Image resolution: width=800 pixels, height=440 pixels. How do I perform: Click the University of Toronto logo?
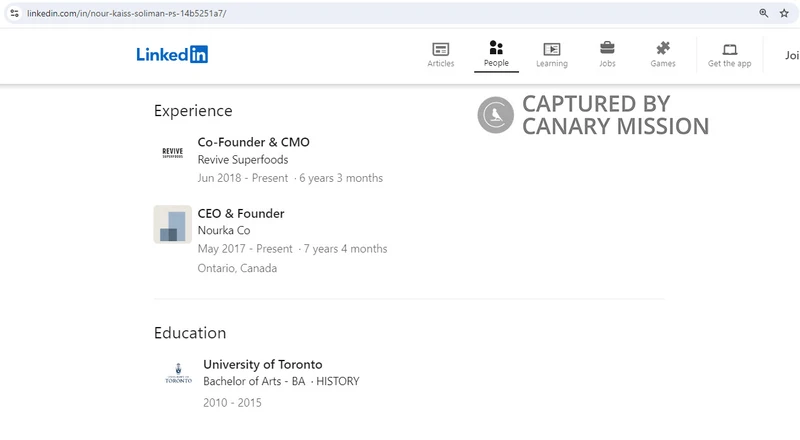pos(178,374)
